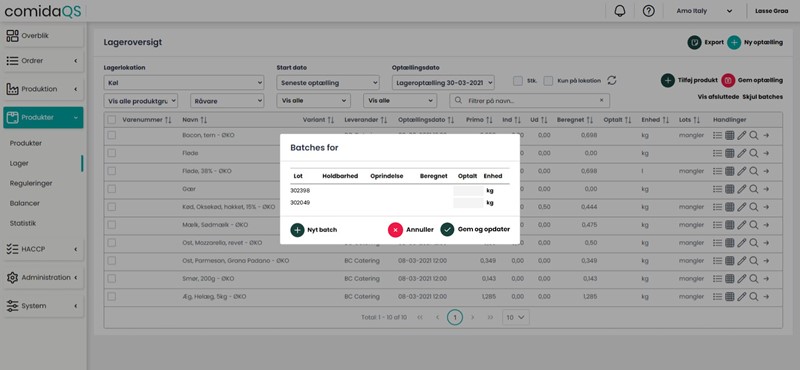Collapse the Produkter sidebar menu
800x370 pixels.
(x=43, y=117)
